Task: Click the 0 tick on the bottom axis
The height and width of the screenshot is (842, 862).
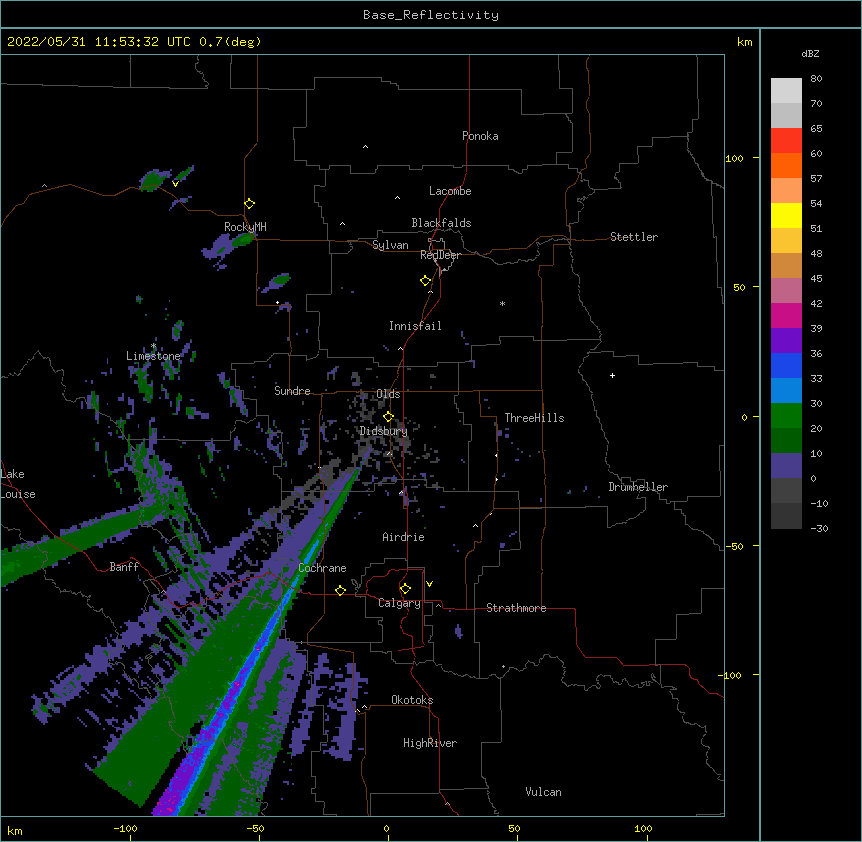Action: 386,828
